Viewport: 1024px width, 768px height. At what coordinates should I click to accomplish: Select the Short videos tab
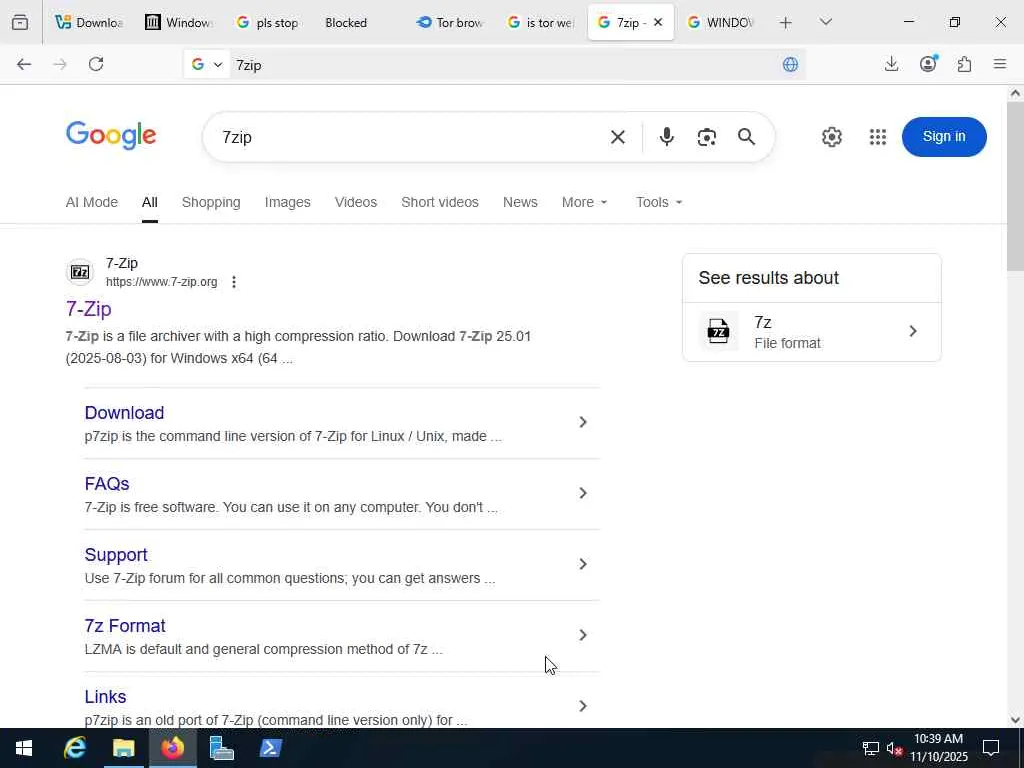click(x=440, y=202)
